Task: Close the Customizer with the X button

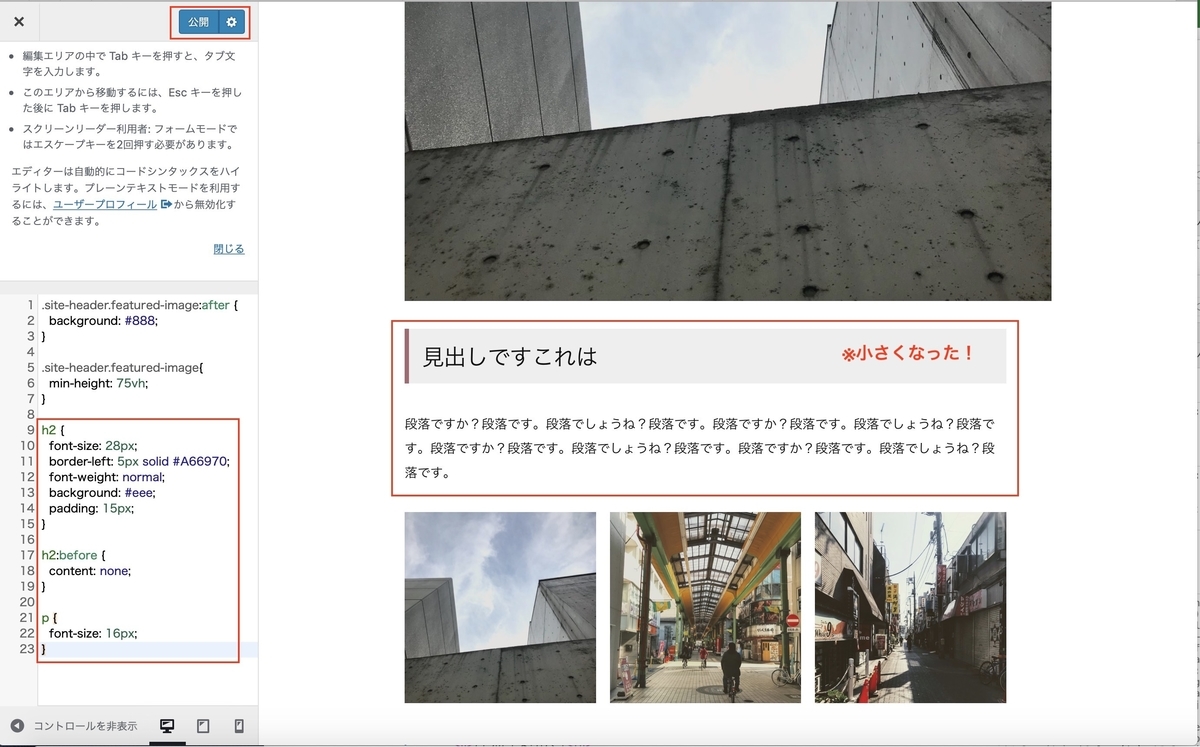Action: [19, 21]
